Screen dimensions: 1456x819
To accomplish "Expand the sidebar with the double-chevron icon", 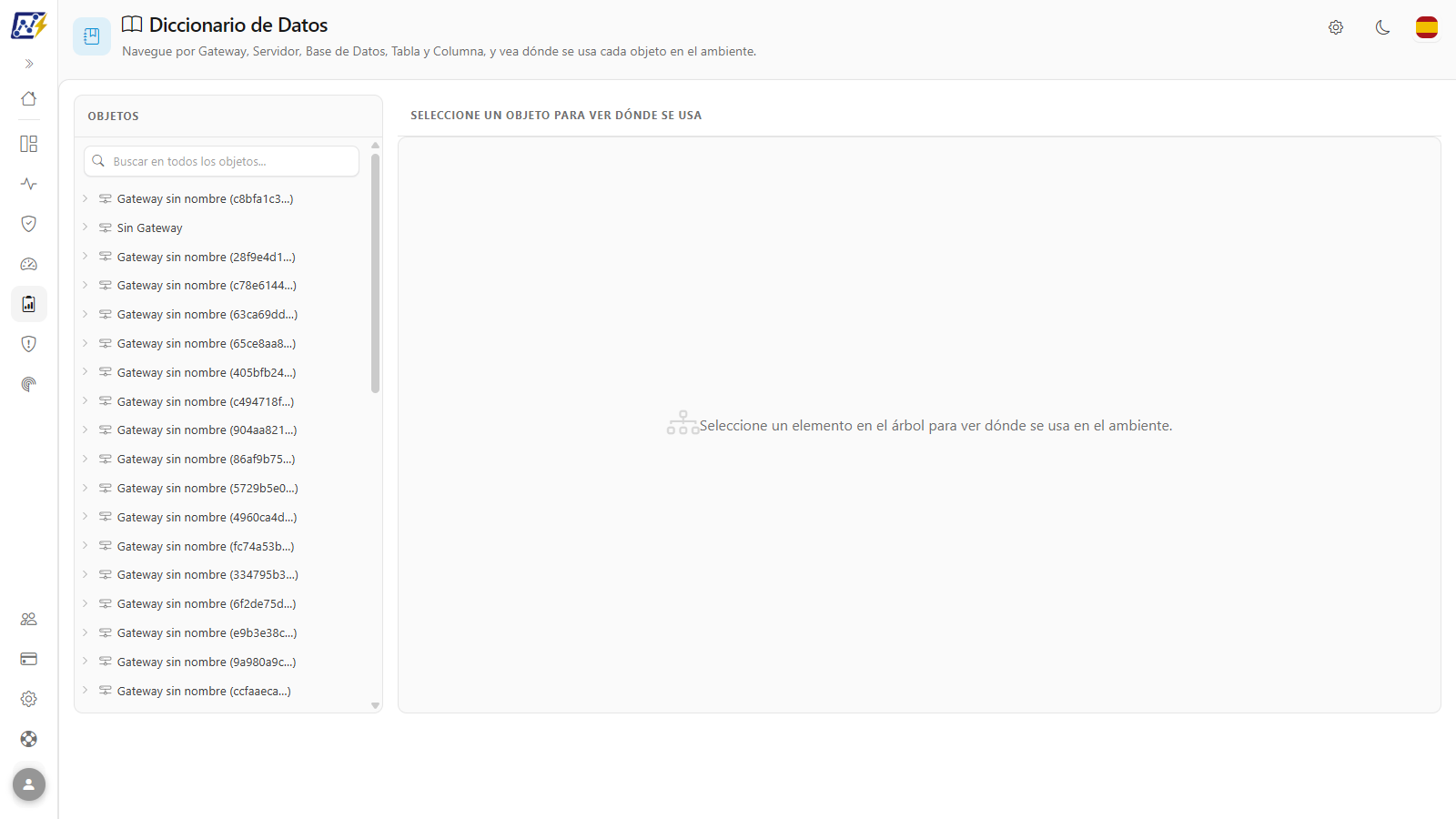I will 29,64.
